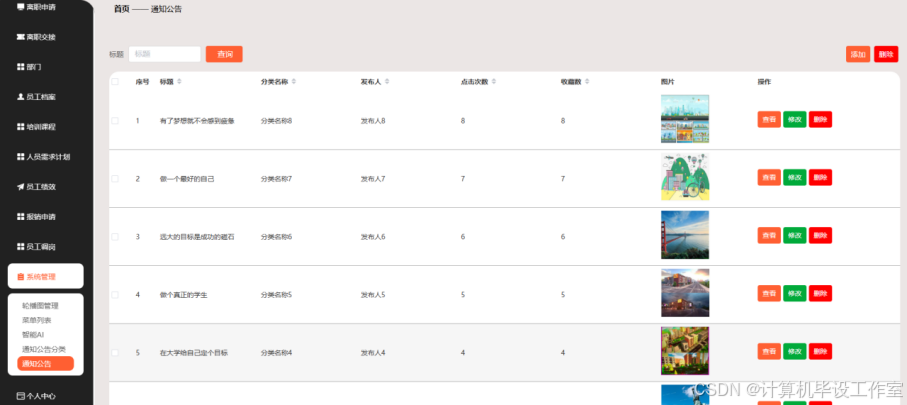Click 修改 in 做个真正的学生 row
907x405 pixels.
795,293
